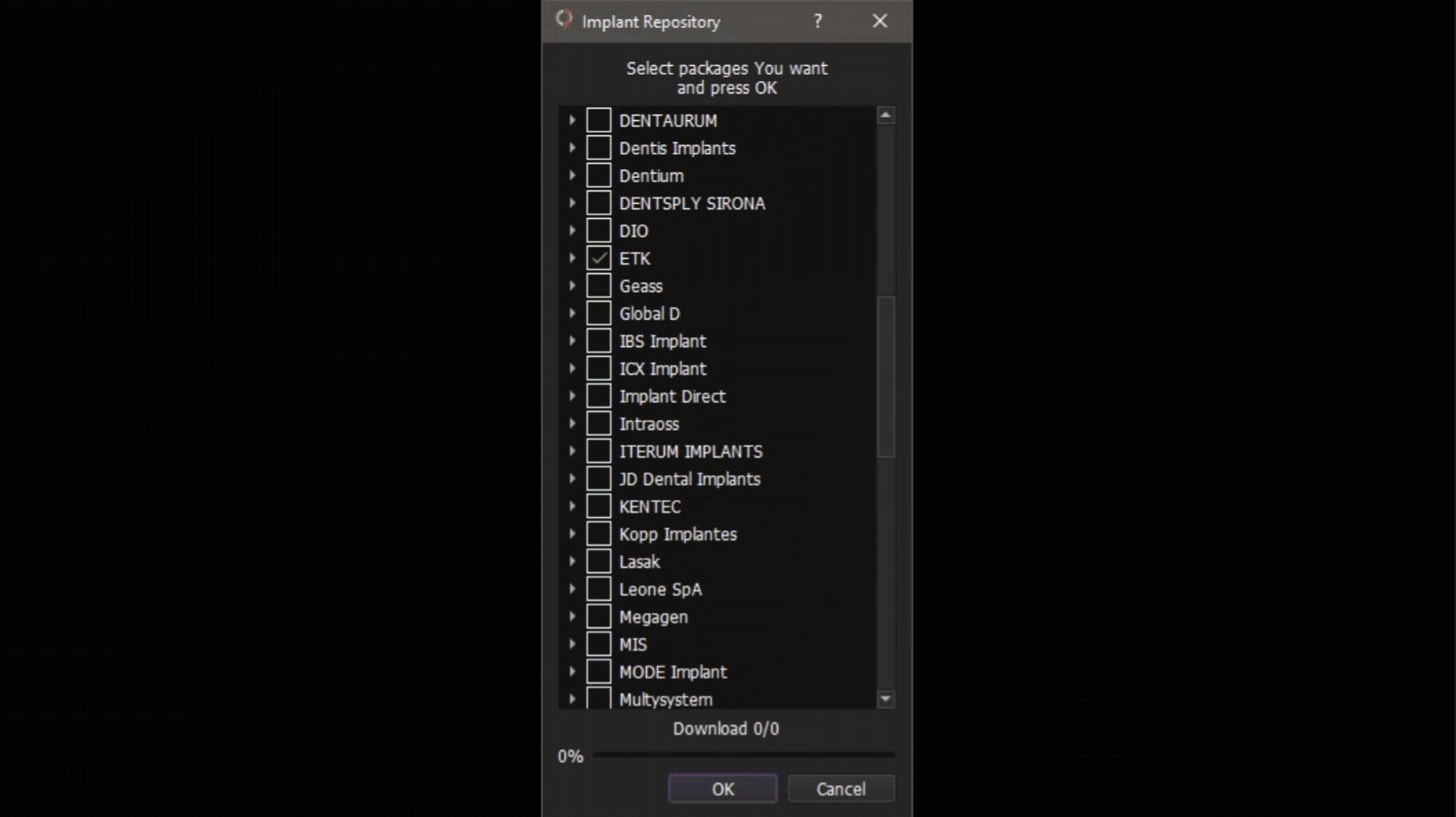
Task: Enable the Kopp Implantes checkbox
Action: point(599,534)
